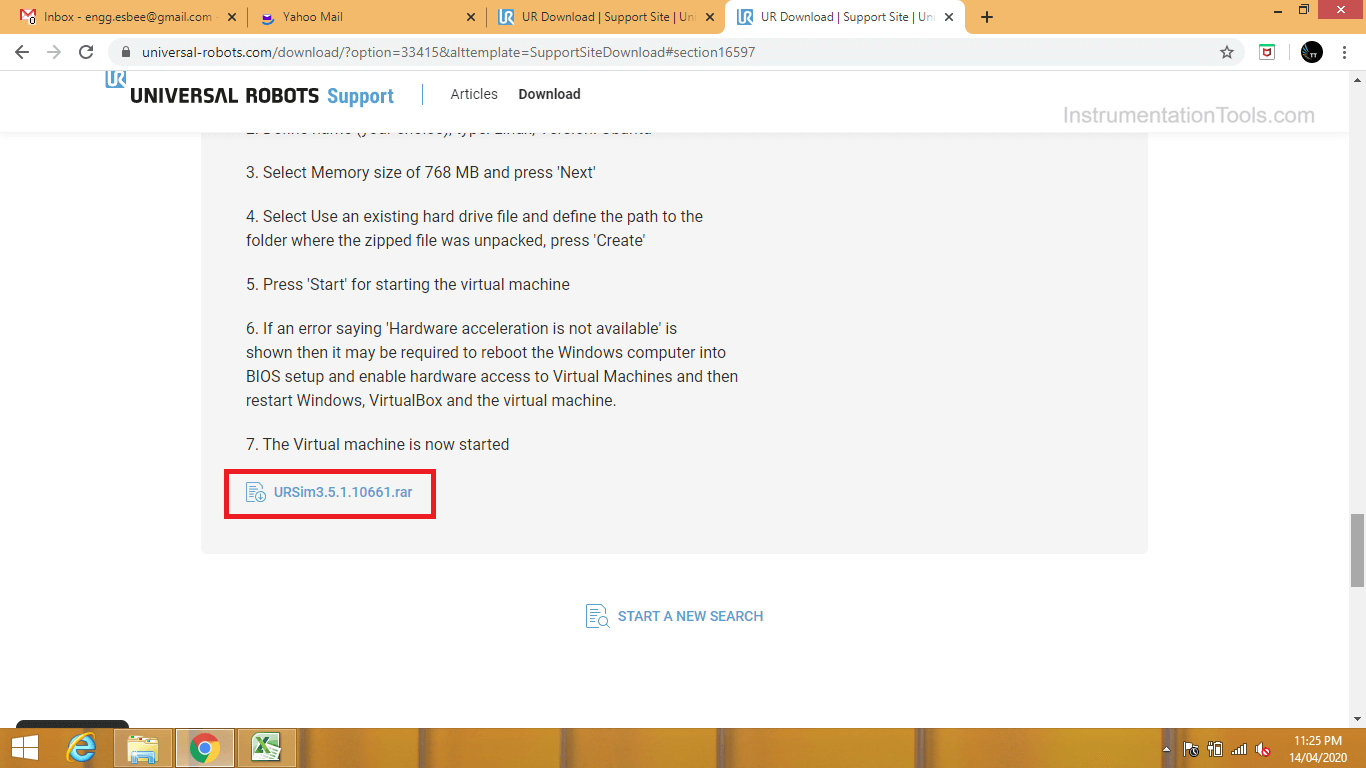Screen dimensions: 1366x768
Task: Click the muted volume tray icon
Action: click(1263, 749)
